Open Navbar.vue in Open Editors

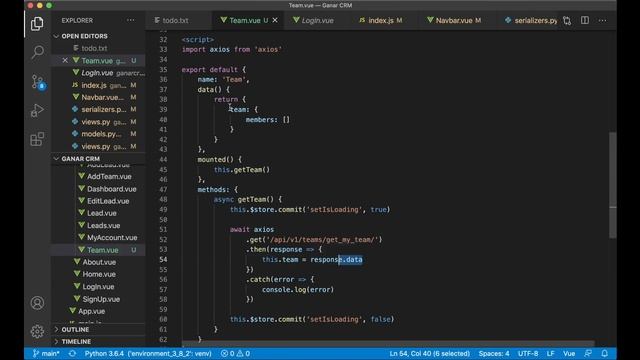(102, 97)
